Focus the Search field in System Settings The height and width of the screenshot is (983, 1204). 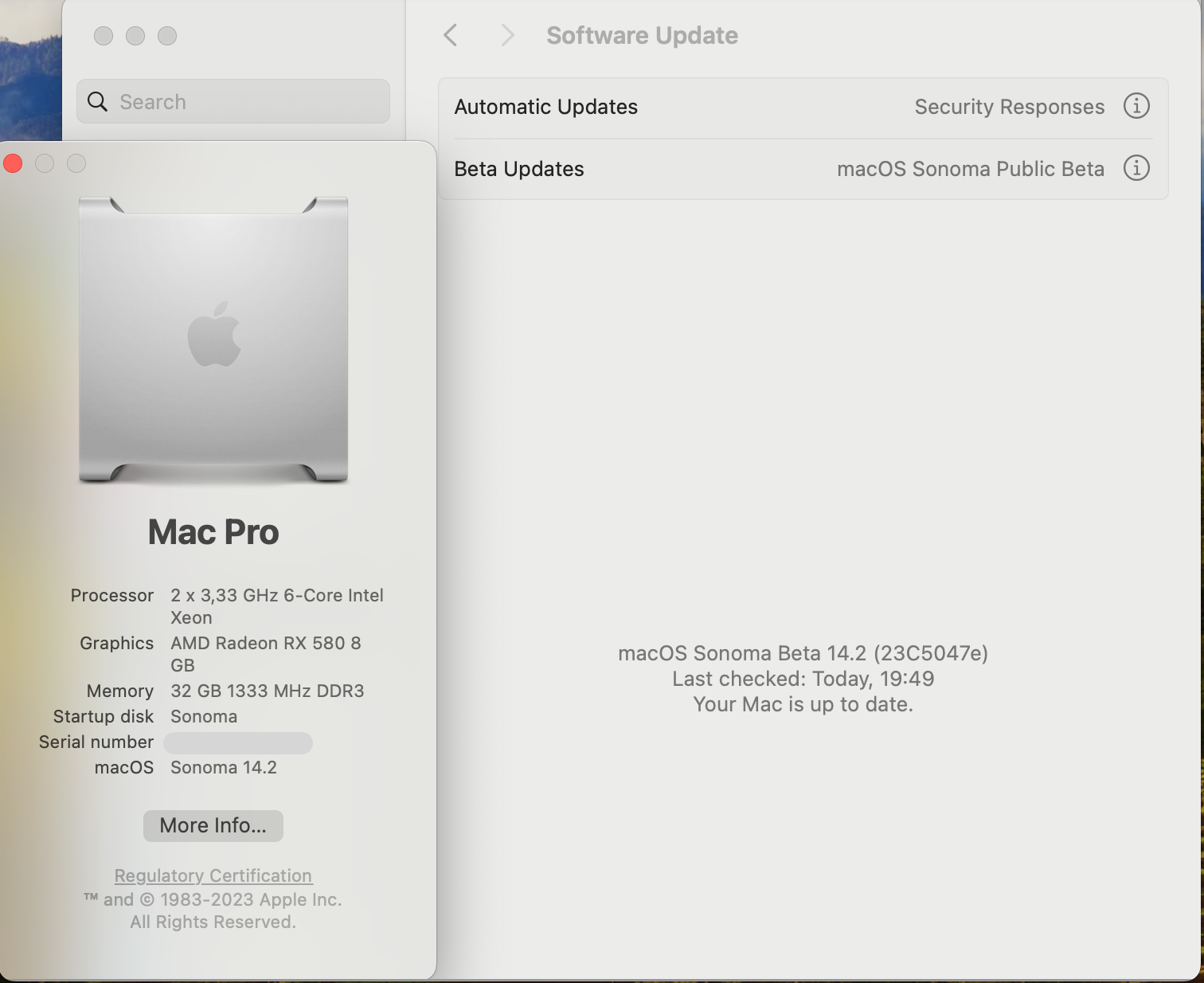pos(233,101)
